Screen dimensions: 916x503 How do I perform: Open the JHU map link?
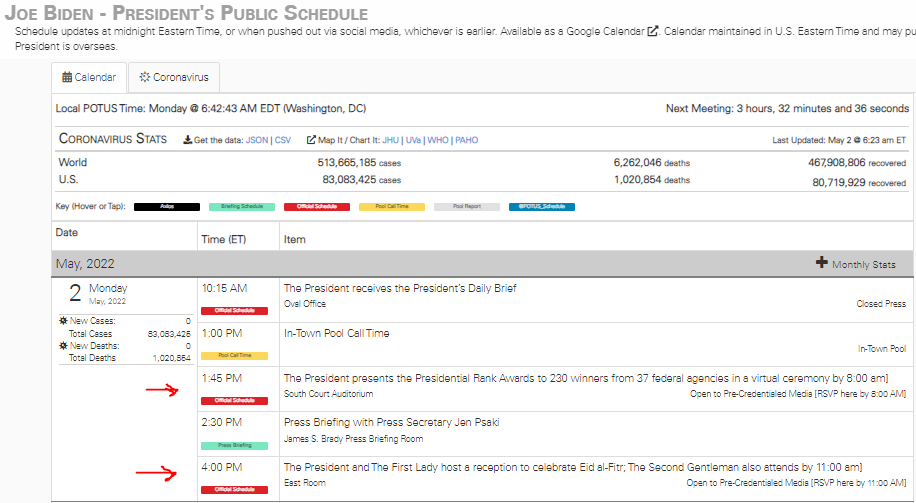click(x=391, y=140)
